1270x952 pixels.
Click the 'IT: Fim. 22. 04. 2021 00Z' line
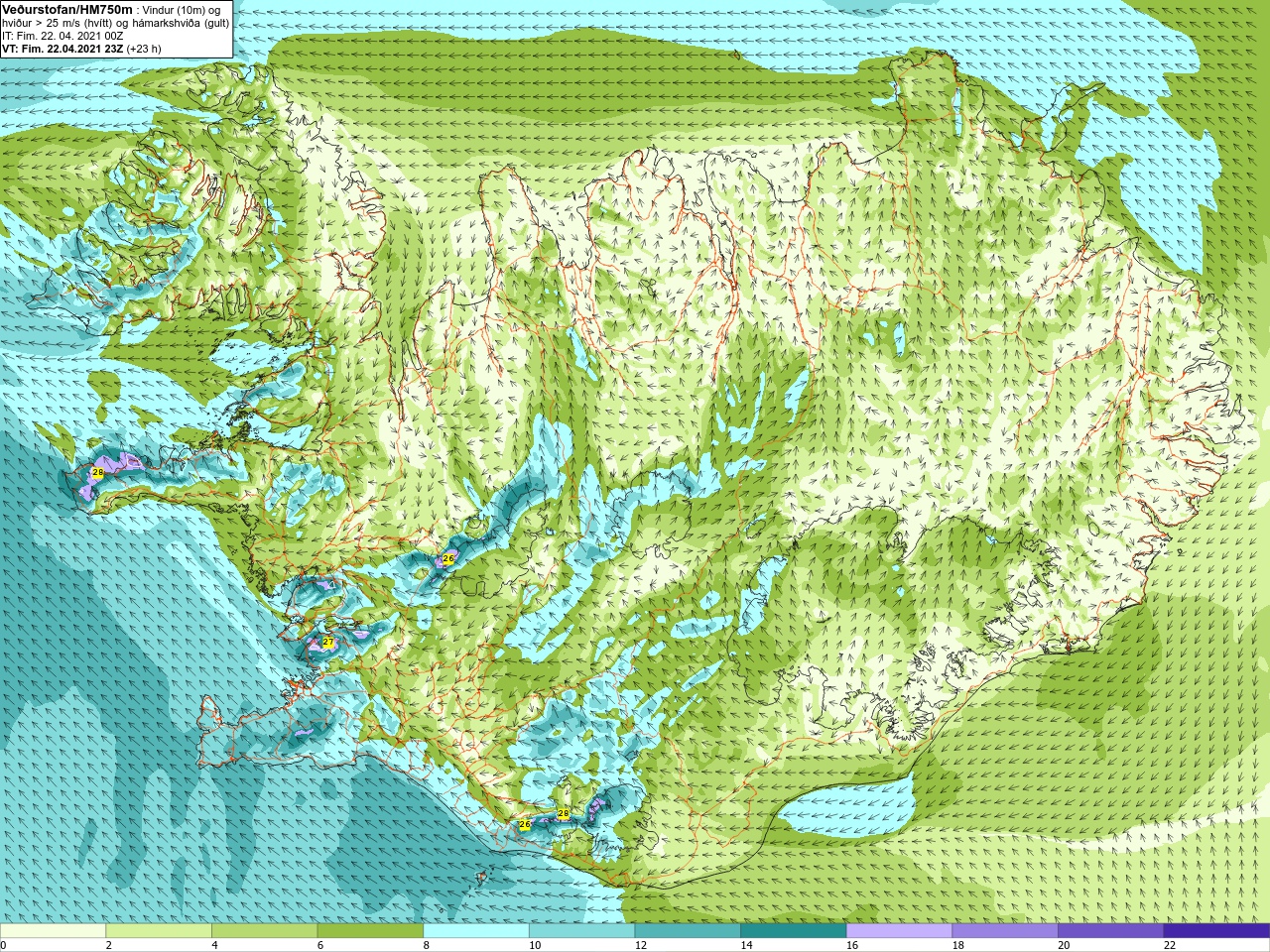63,36
